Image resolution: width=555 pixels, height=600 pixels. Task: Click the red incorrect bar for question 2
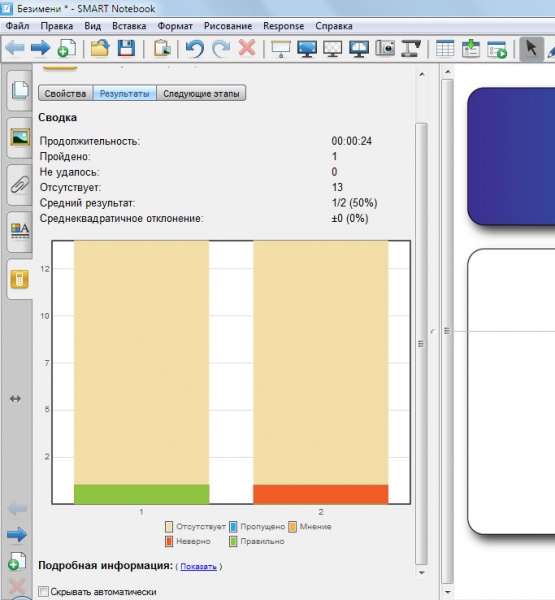320,494
